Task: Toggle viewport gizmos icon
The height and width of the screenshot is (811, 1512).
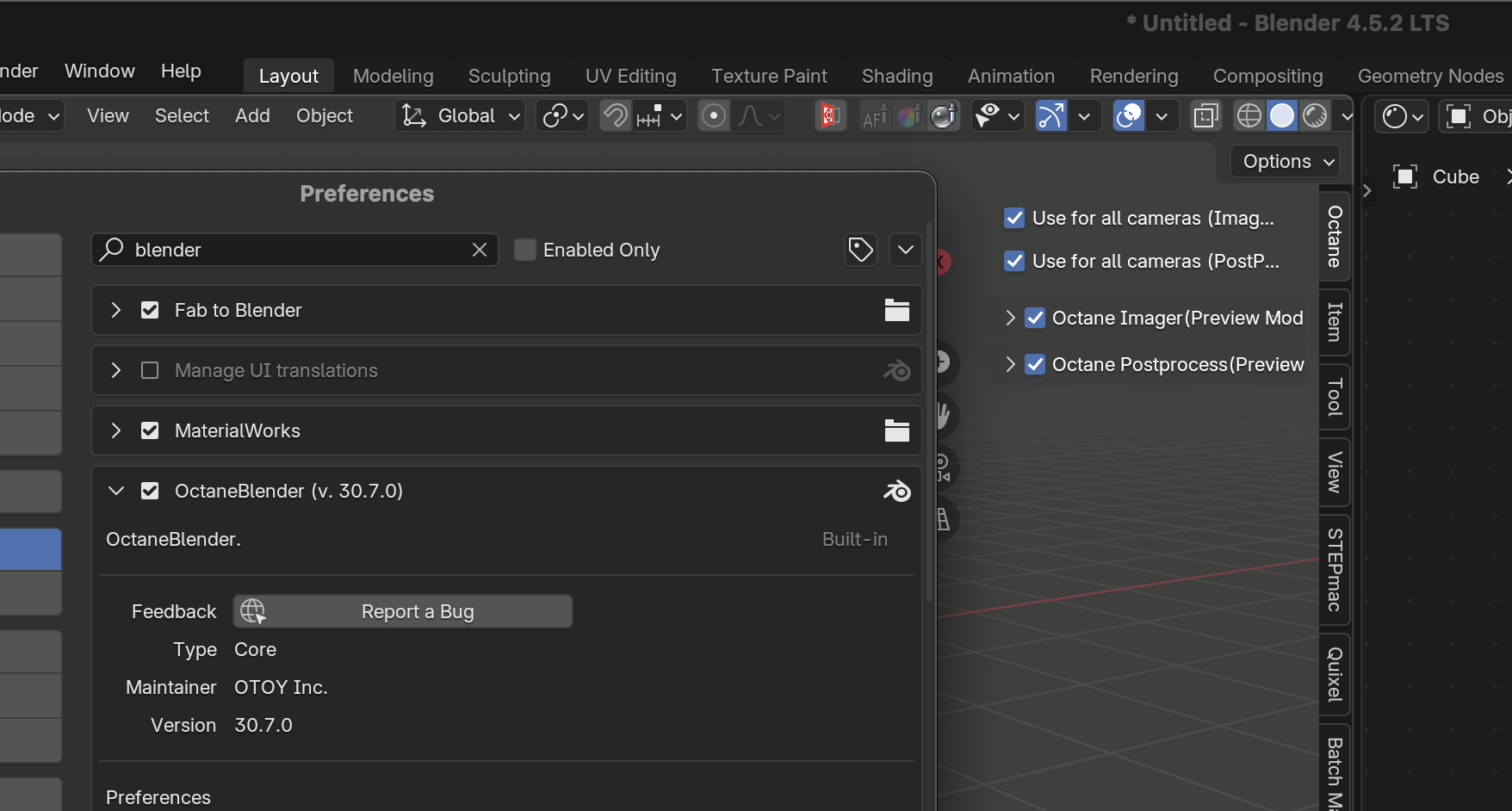Action: (1050, 115)
